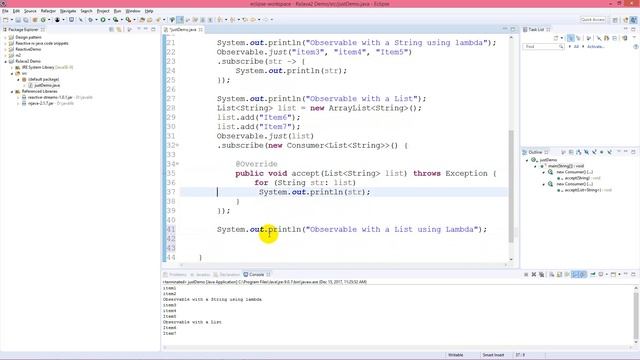Switch to the Problems tab
This screenshot has width=640, height=360.
(x=175, y=275)
